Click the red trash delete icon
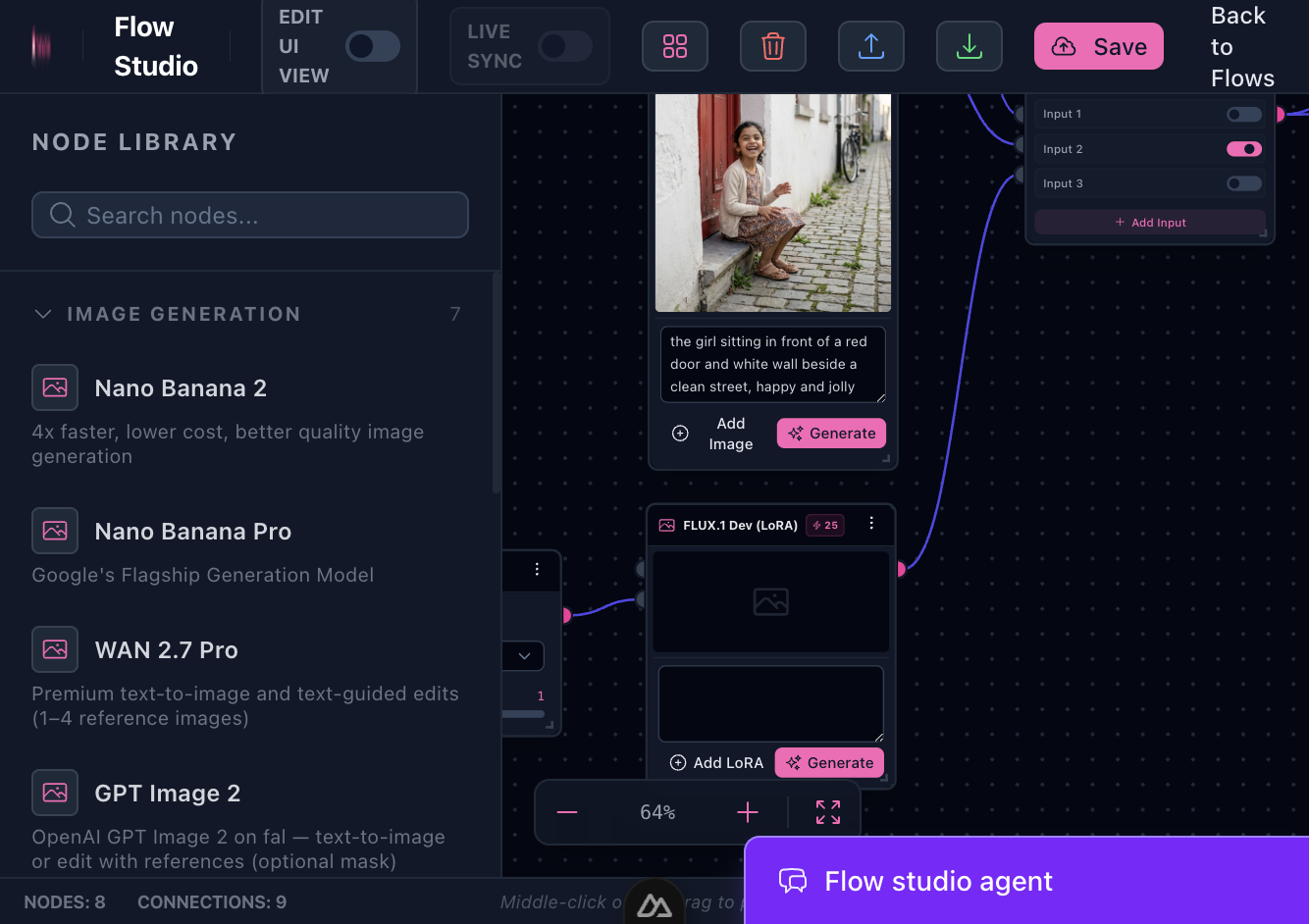Viewport: 1309px width, 924px height. coord(773,46)
